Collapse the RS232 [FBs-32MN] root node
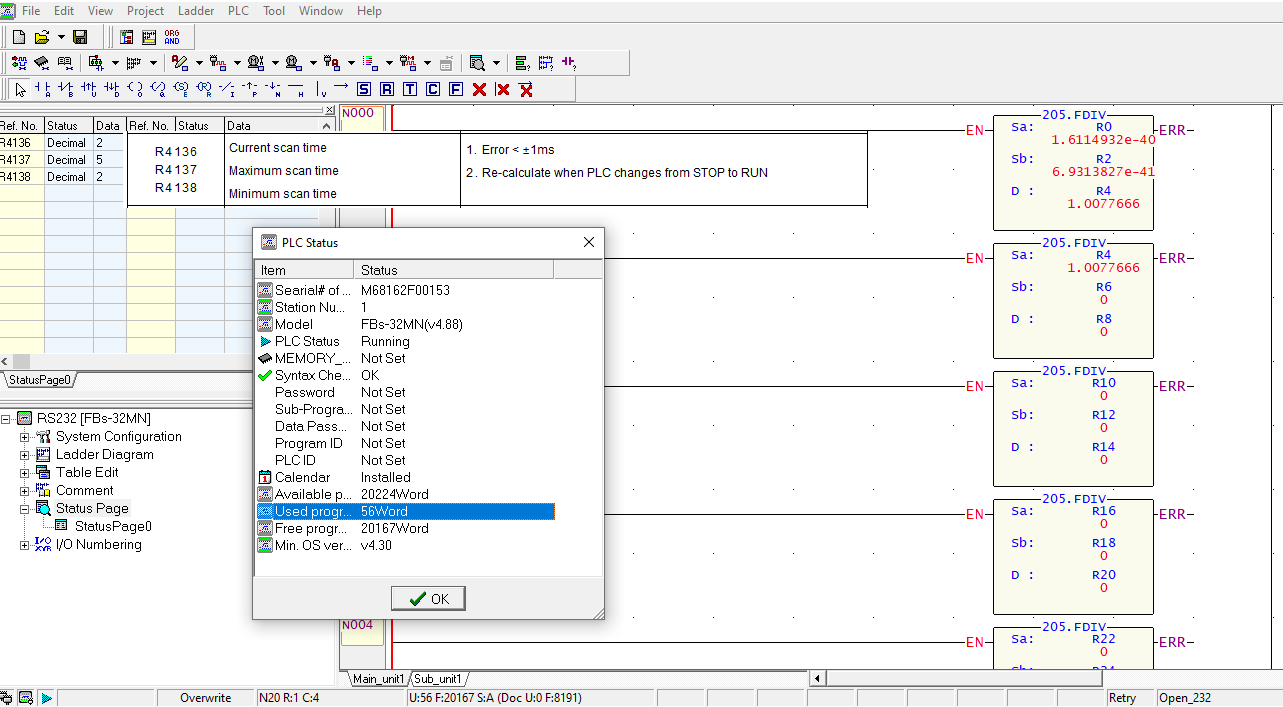 [7, 419]
